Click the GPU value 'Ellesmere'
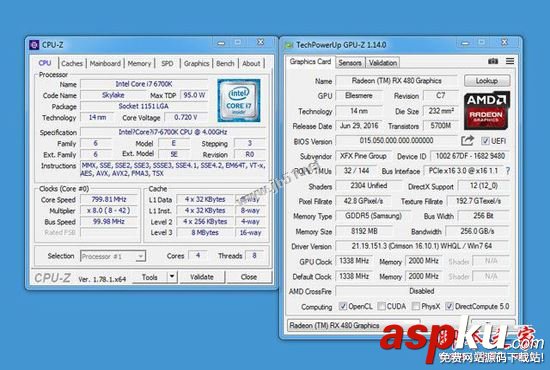The image size is (550, 370). tap(359, 96)
